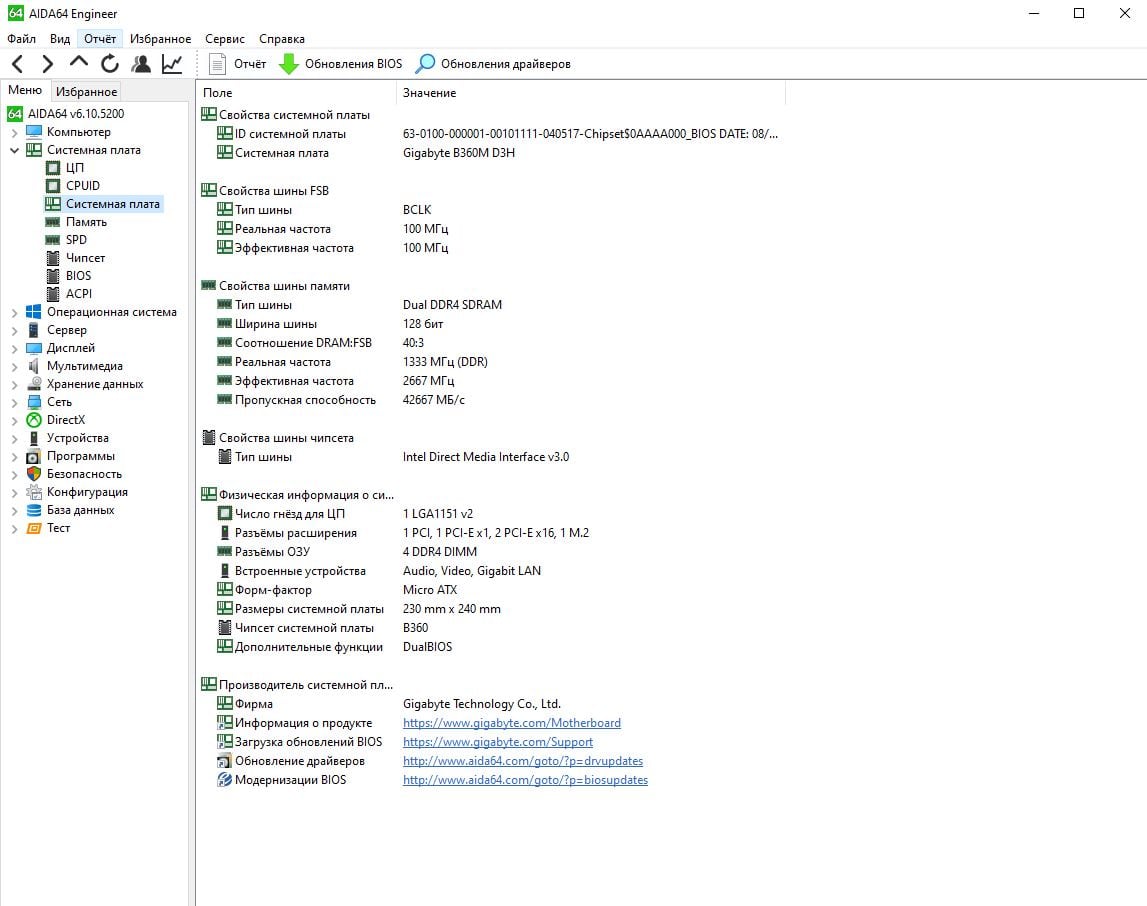Click green arrow Обновления BIOS icon
The width and height of the screenshot is (1147, 906).
pyautogui.click(x=289, y=64)
